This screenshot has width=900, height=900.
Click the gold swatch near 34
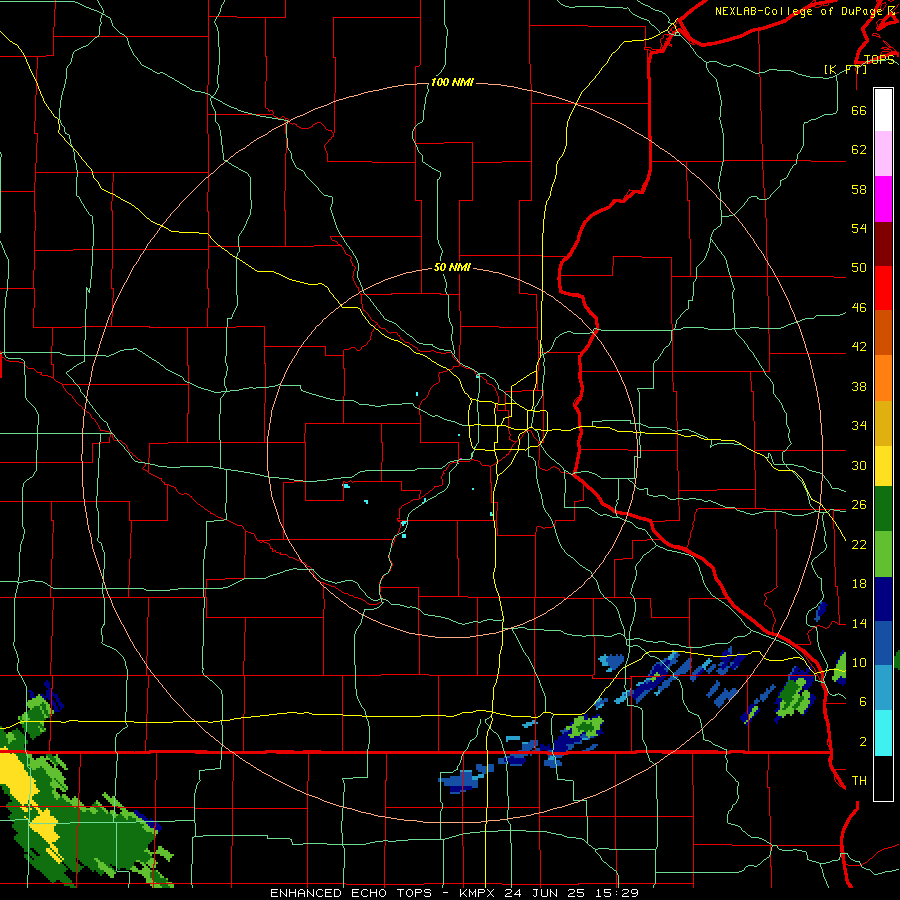[883, 423]
